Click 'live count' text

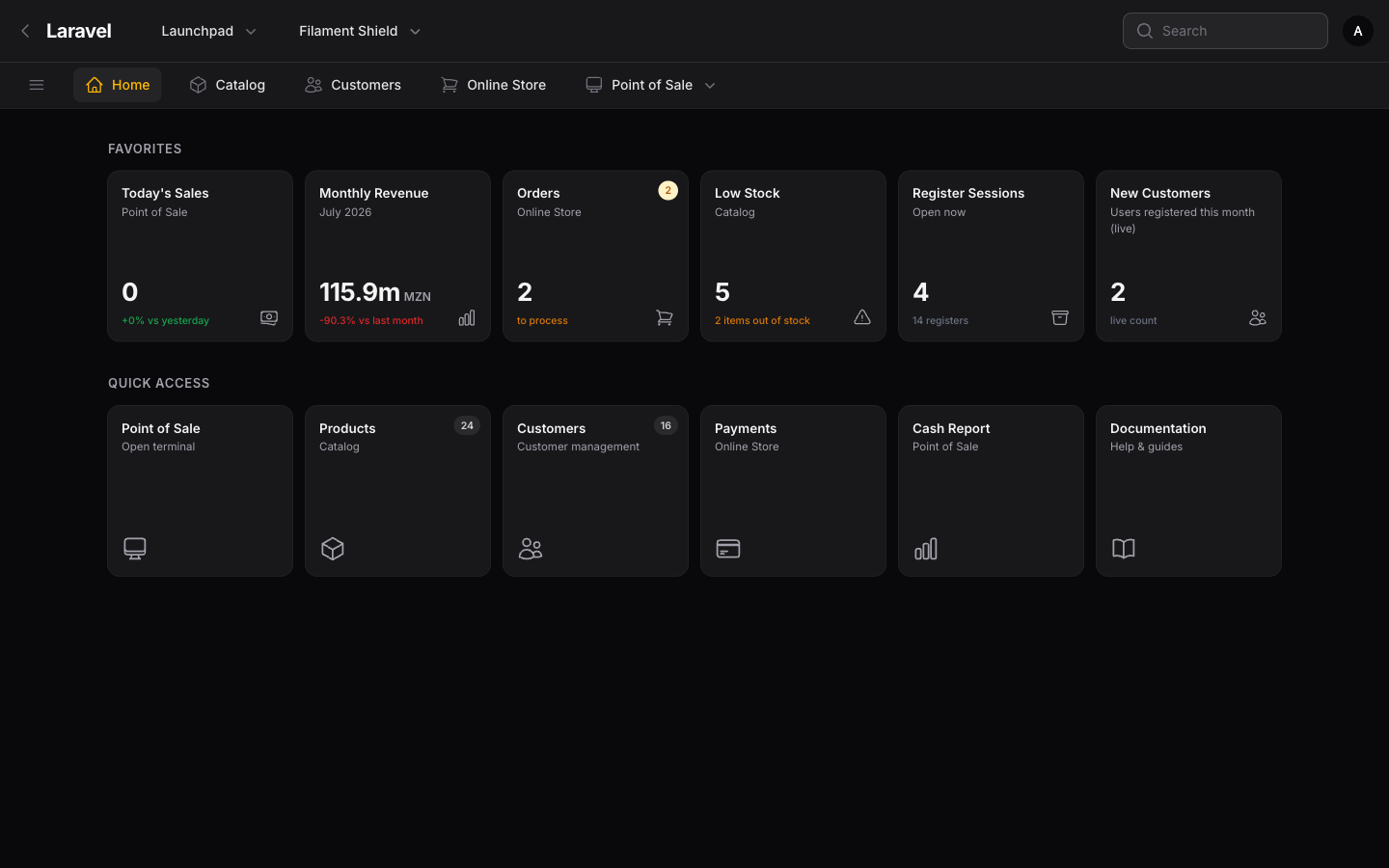(x=1133, y=320)
